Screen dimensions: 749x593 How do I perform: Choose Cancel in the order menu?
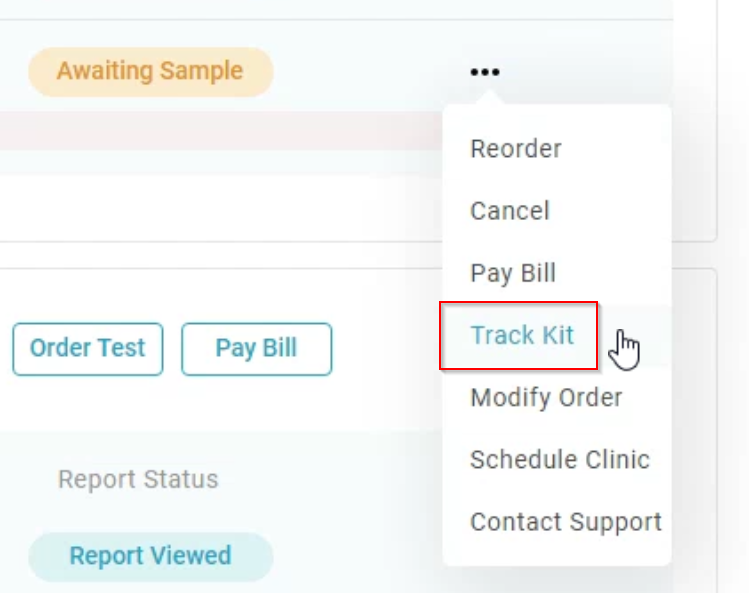(510, 211)
